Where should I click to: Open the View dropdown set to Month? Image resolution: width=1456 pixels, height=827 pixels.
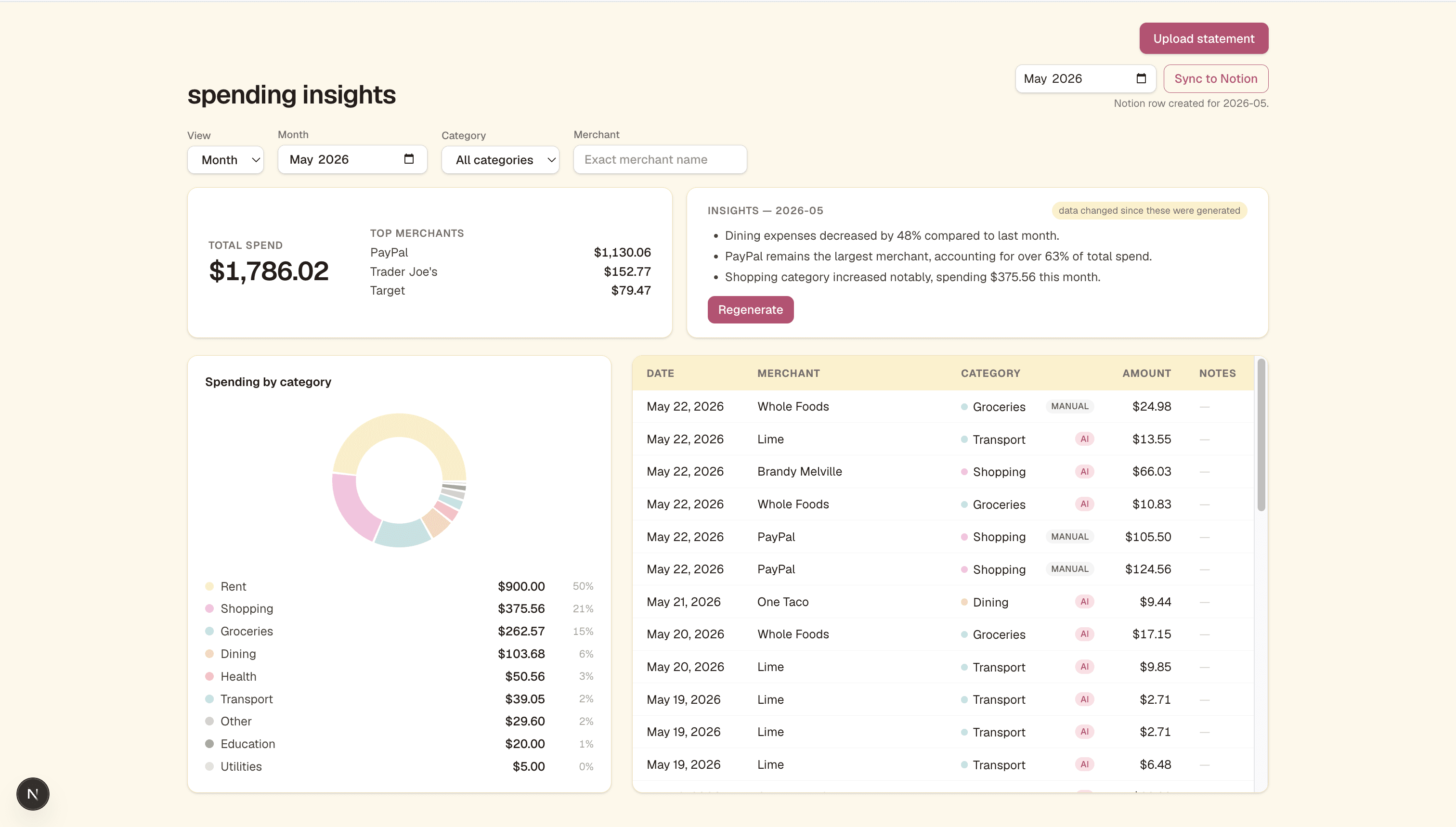(225, 160)
